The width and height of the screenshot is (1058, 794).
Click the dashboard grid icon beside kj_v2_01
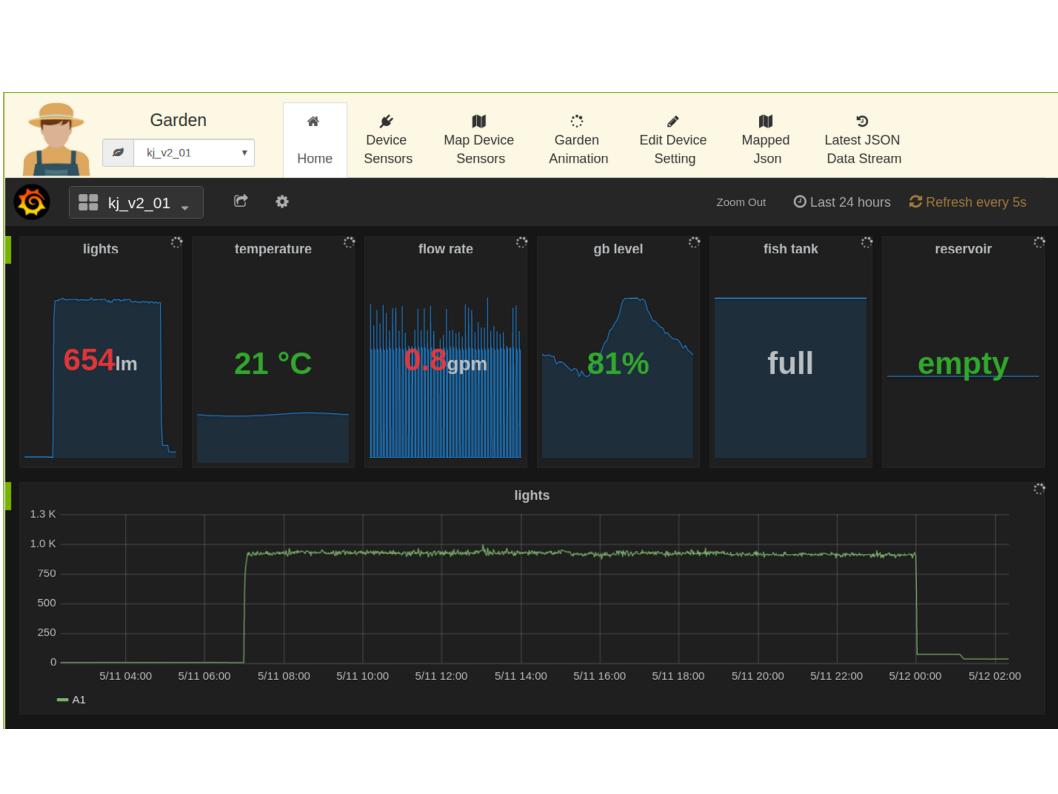point(88,202)
